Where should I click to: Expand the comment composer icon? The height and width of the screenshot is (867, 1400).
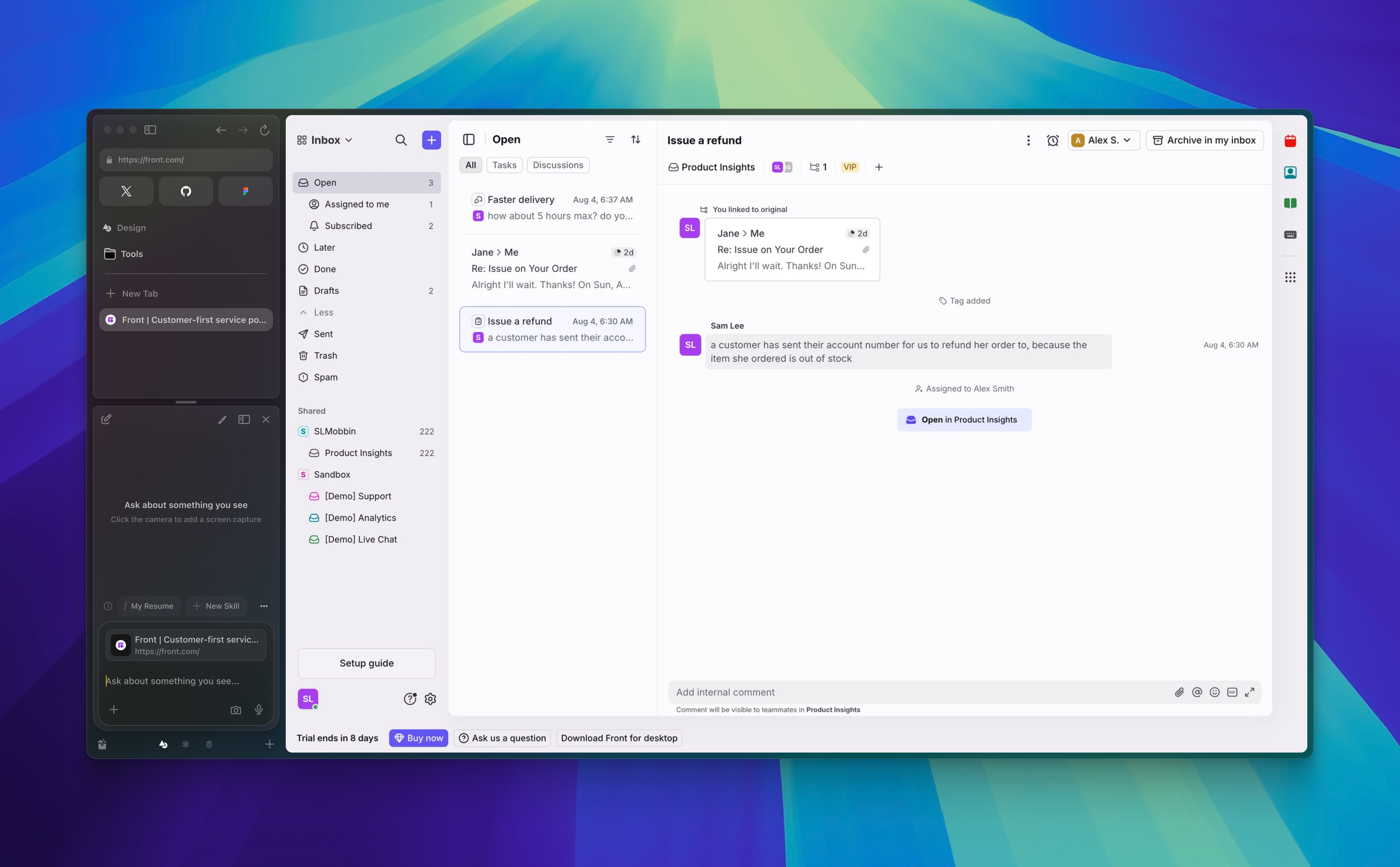pos(1250,692)
